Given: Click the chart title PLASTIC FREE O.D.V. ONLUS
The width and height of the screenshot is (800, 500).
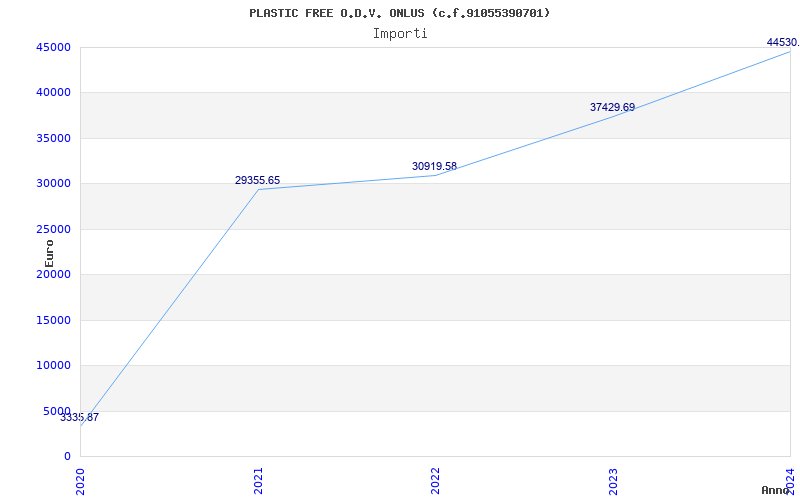Looking at the screenshot, I should pyautogui.click(x=400, y=13).
